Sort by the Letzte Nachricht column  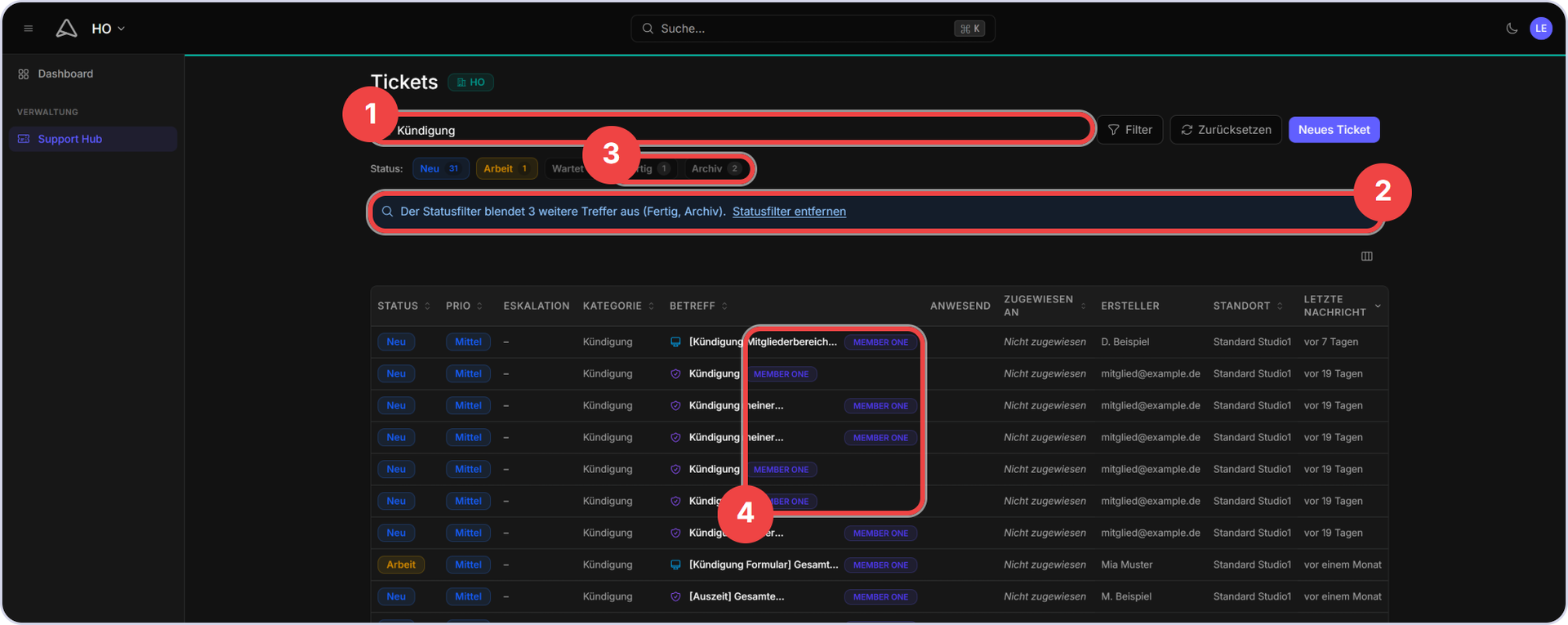tap(1342, 306)
